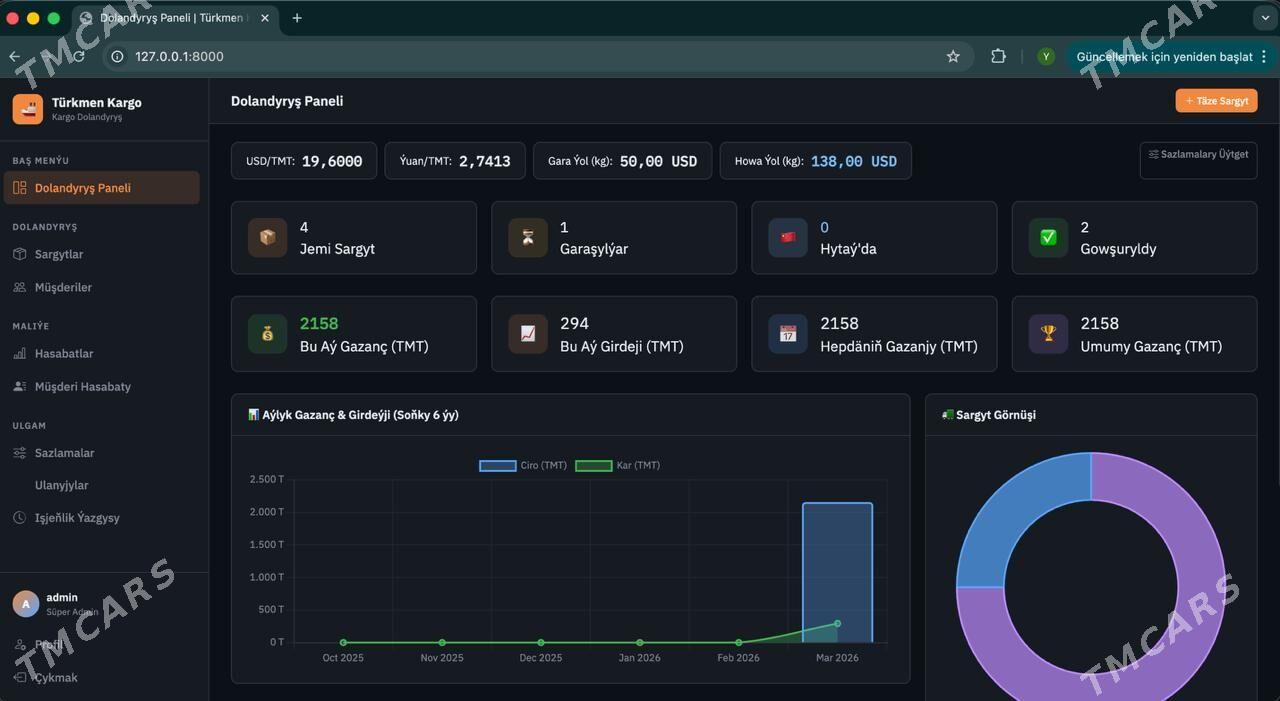
Task: Click the Türkmen Kargo logo icon
Action: click(28, 109)
